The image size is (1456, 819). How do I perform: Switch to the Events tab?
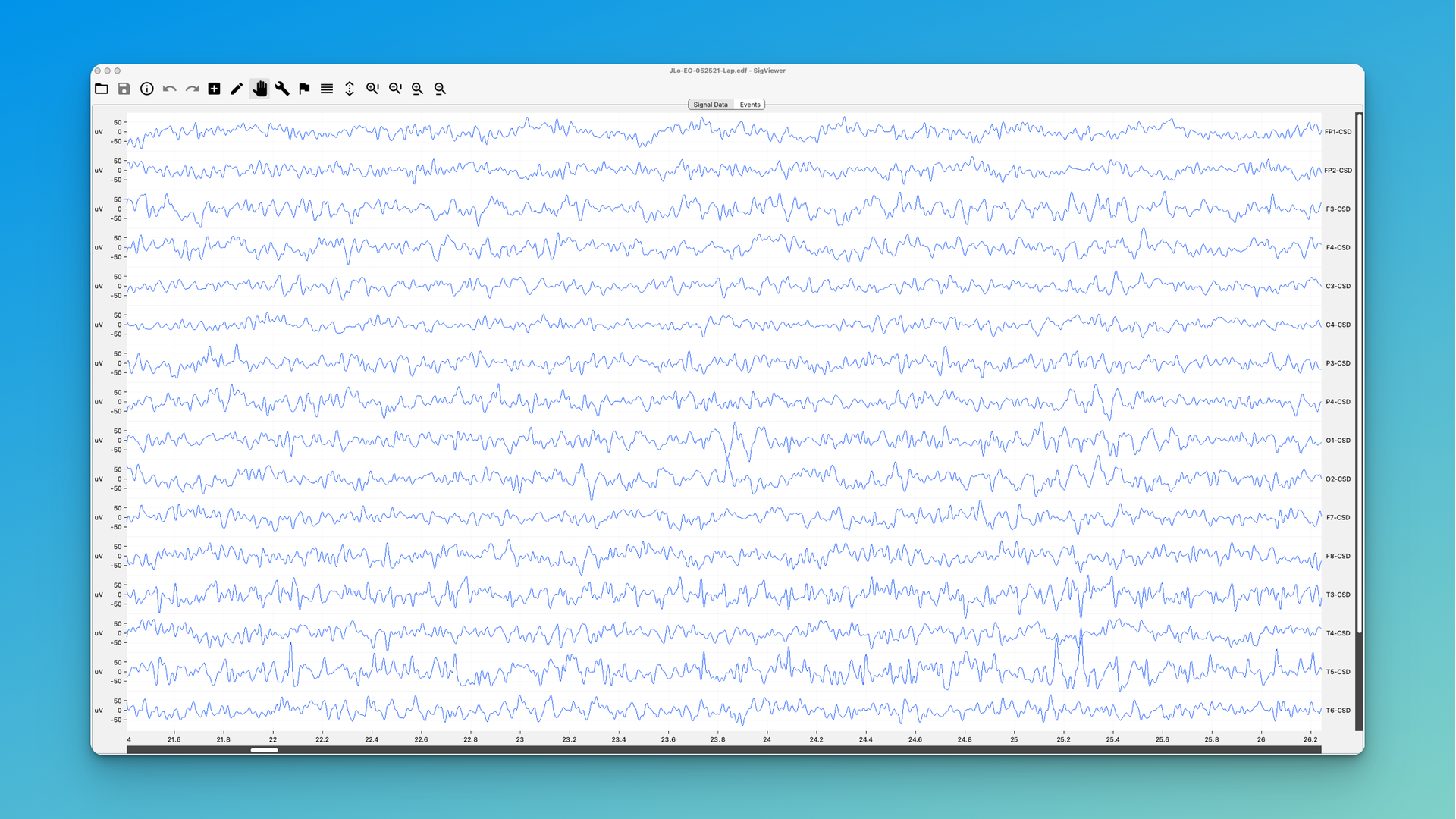749,105
